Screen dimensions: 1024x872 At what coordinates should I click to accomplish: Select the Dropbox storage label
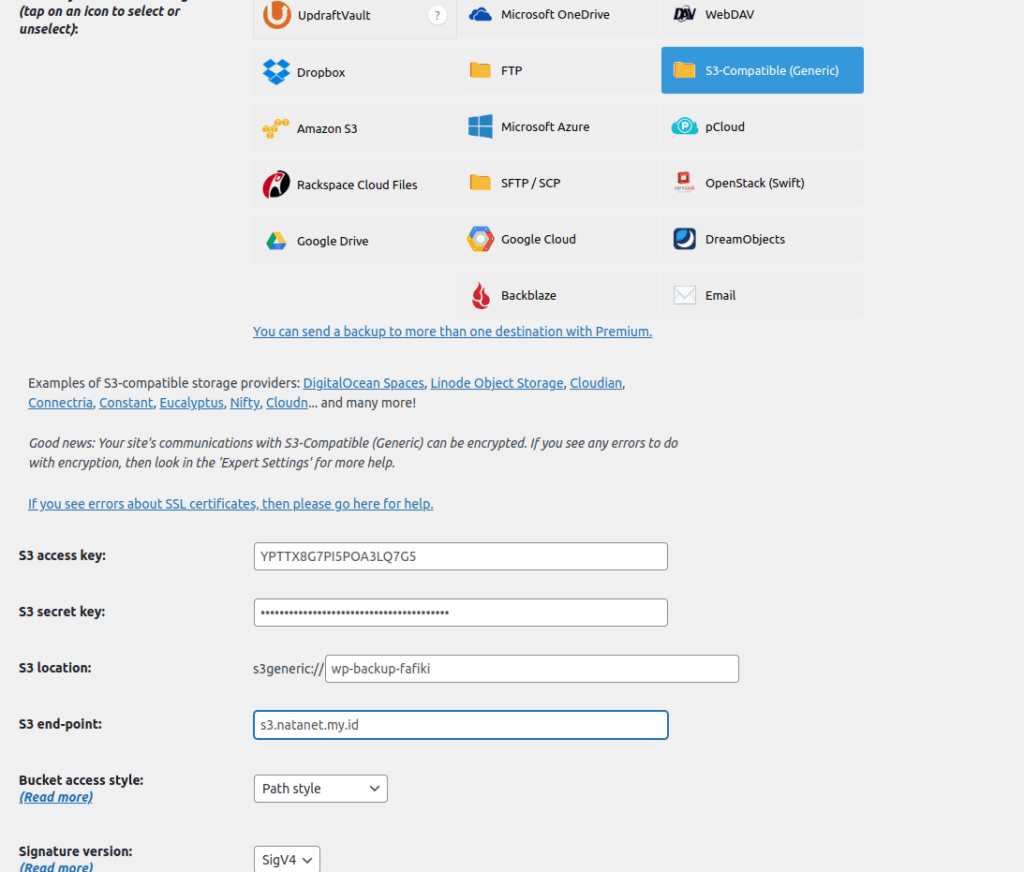tap(321, 73)
